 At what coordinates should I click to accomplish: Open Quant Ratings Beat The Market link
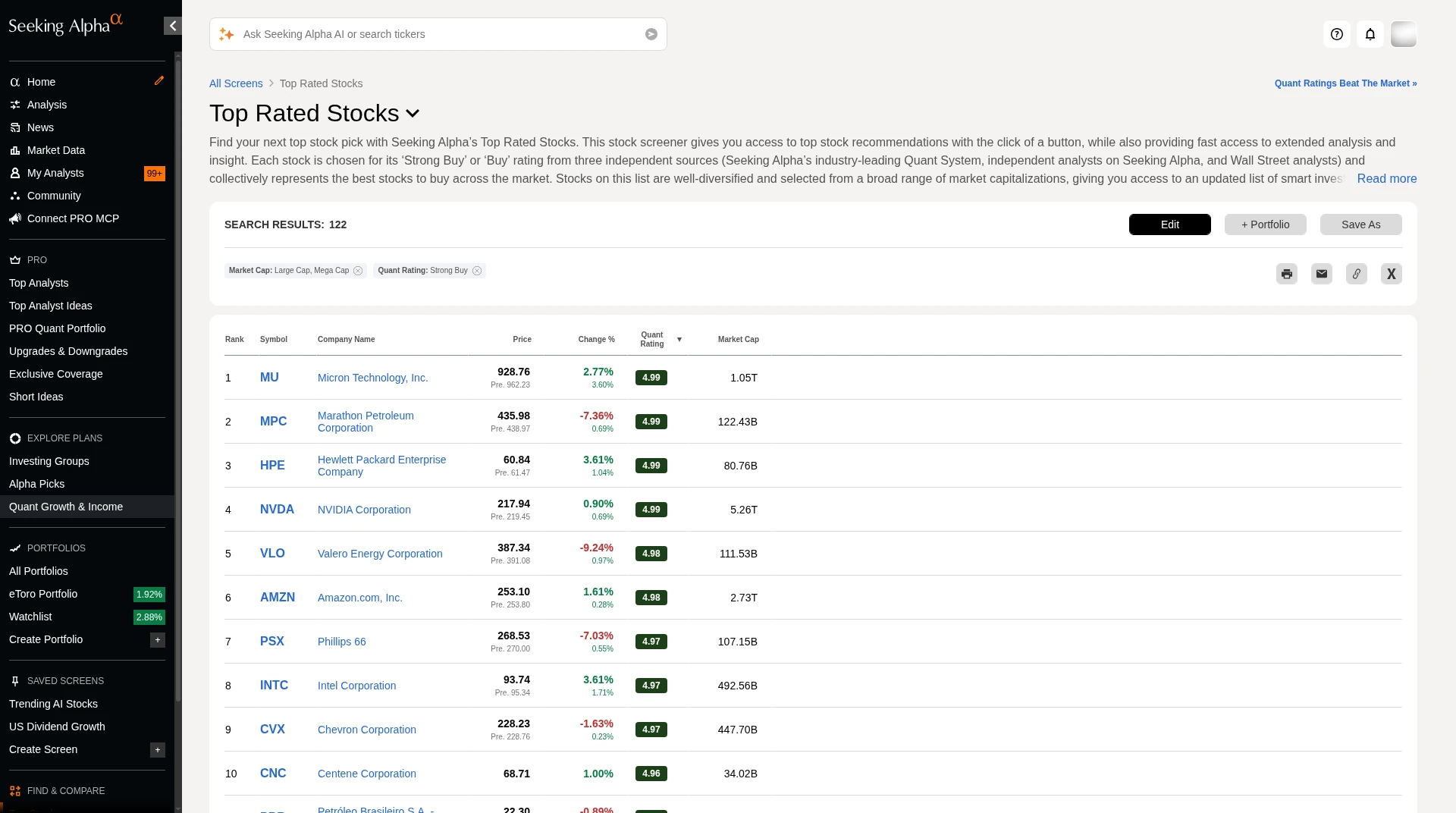[x=1346, y=83]
